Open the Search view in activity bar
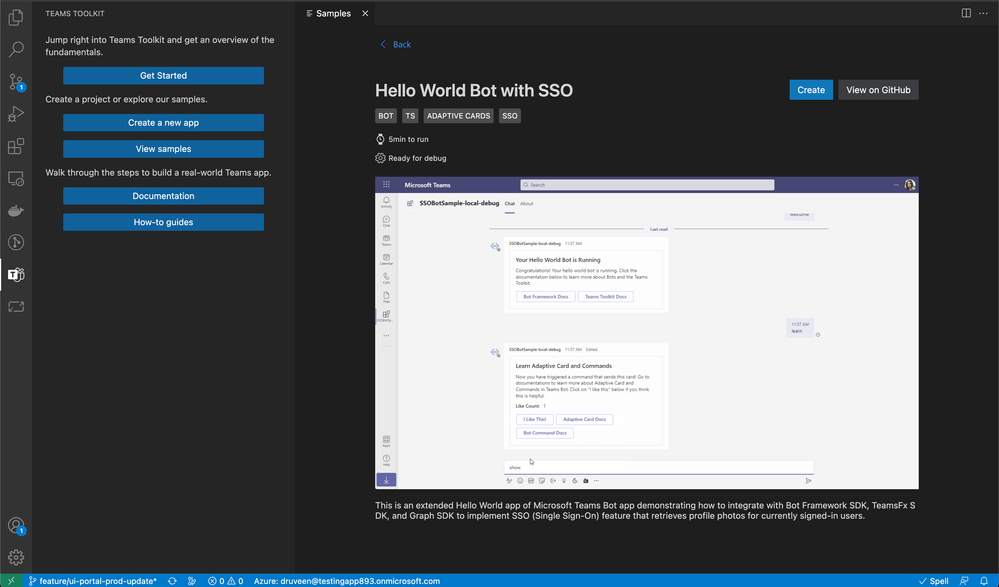Image resolution: width=999 pixels, height=587 pixels. click(16, 49)
